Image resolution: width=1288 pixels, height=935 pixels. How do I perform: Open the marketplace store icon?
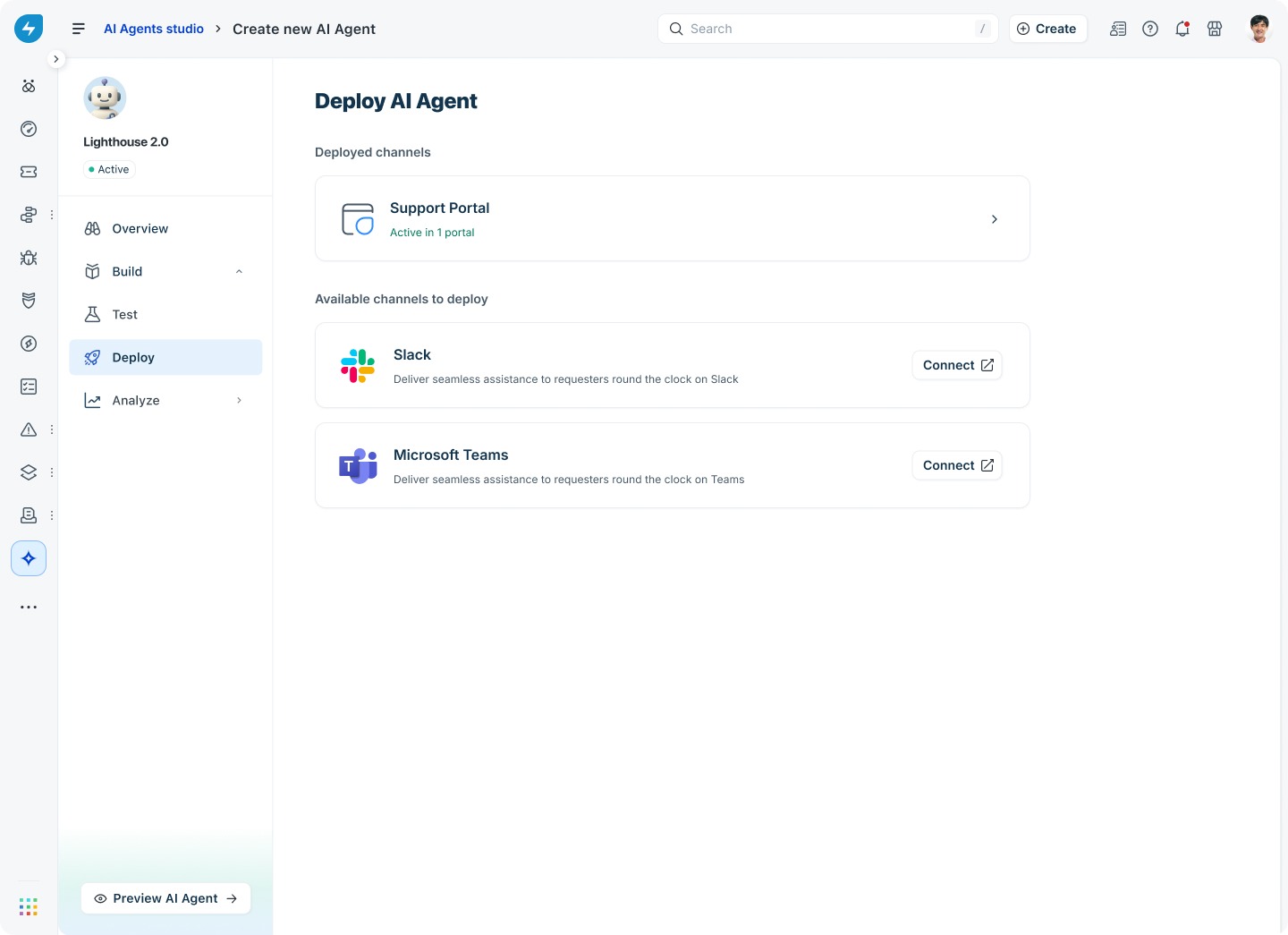pos(1215,29)
